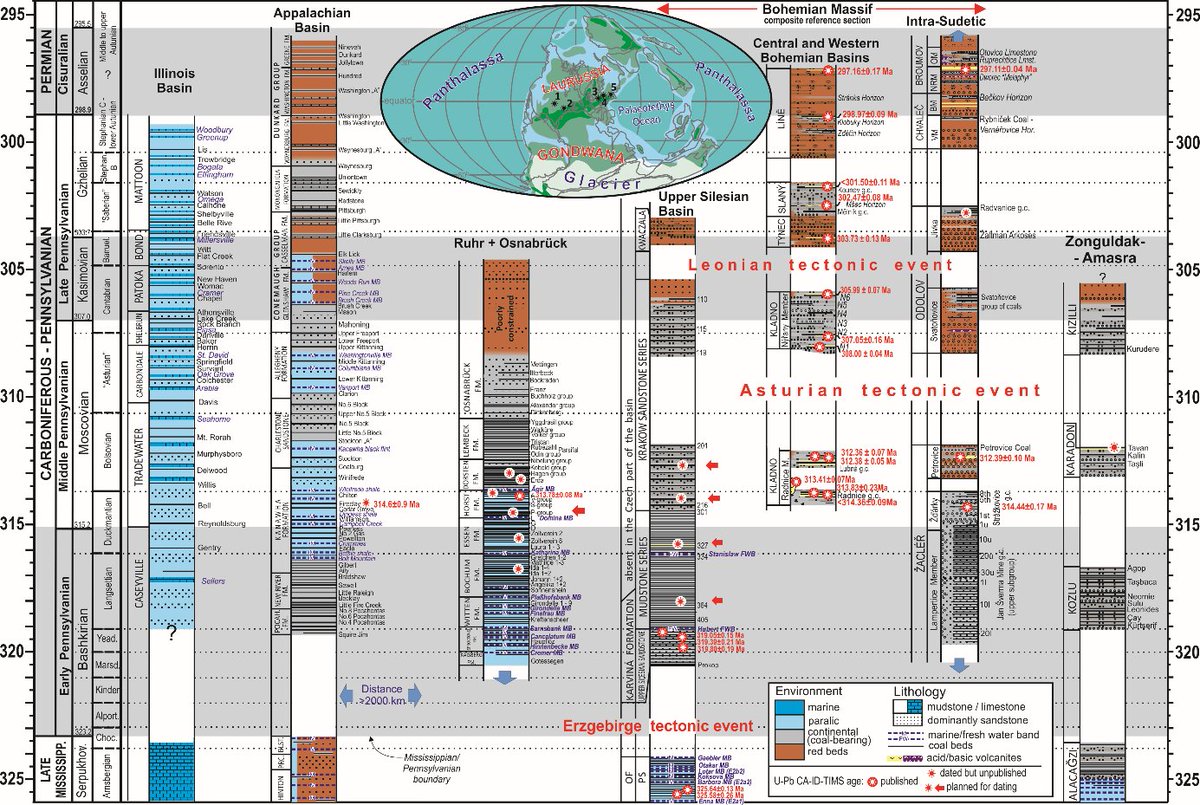Click the palaeogeographic globe map
1200x805 pixels.
point(577,100)
